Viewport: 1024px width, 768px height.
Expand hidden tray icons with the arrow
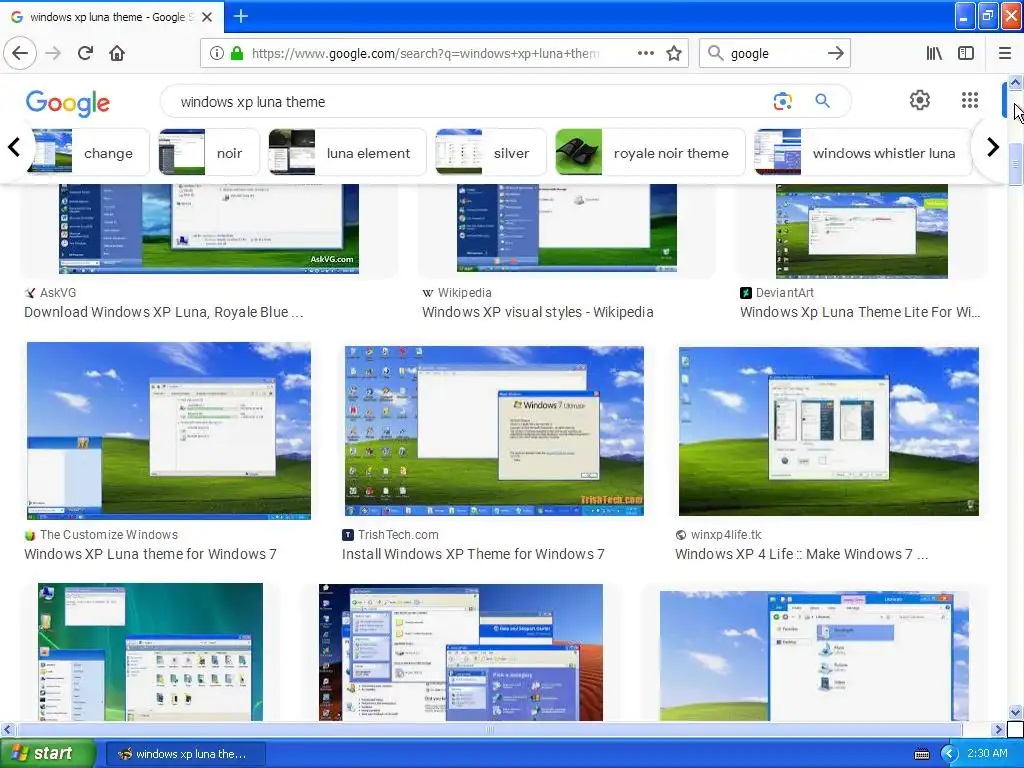point(950,754)
